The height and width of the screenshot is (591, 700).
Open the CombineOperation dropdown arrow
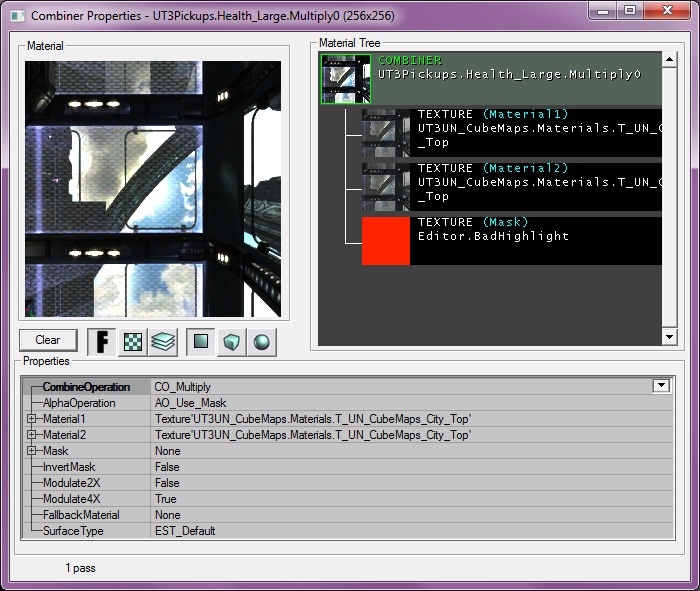(660, 386)
